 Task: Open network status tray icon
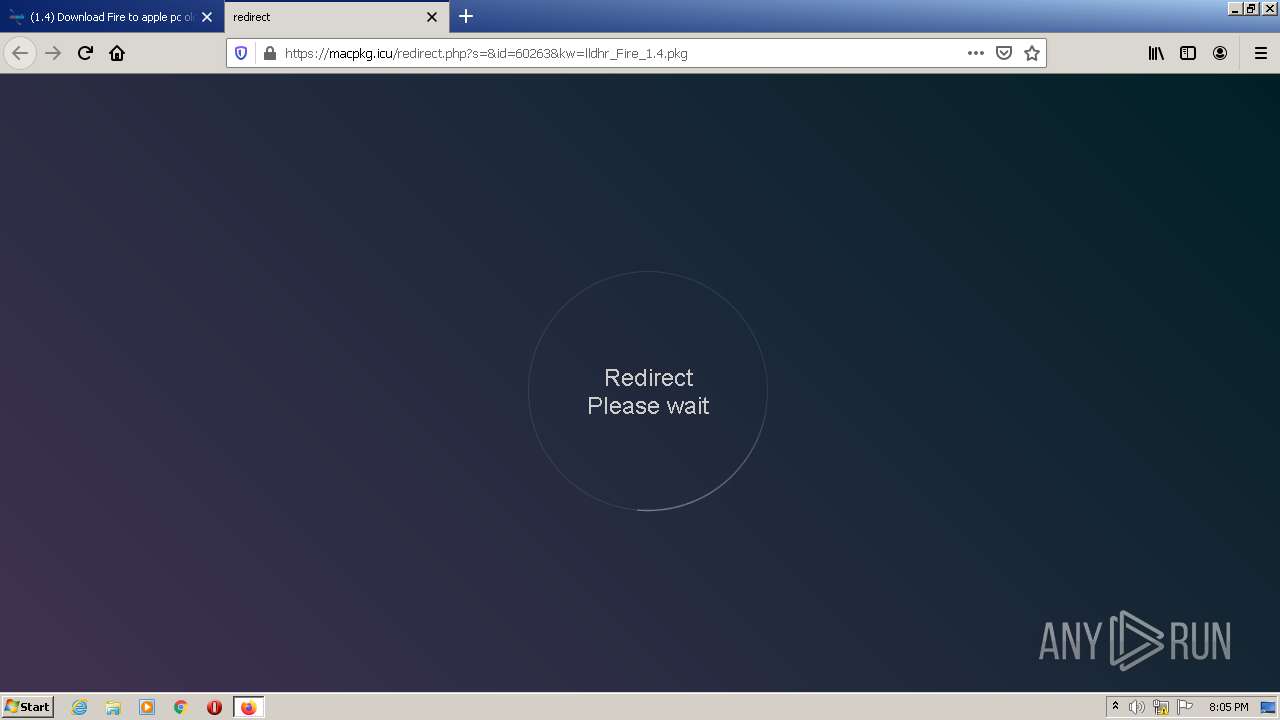click(1161, 707)
